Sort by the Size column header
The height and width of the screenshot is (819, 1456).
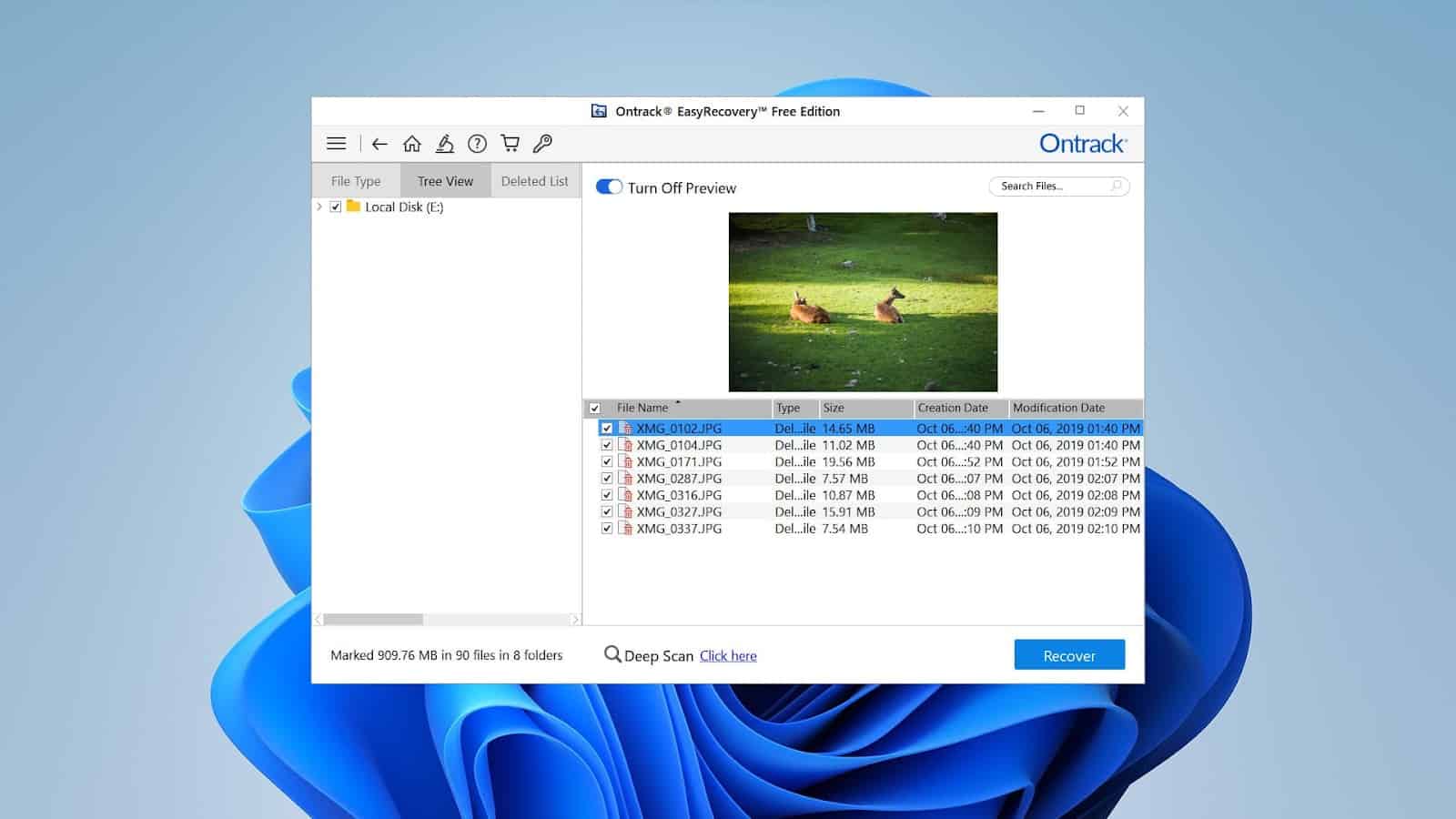tap(866, 408)
